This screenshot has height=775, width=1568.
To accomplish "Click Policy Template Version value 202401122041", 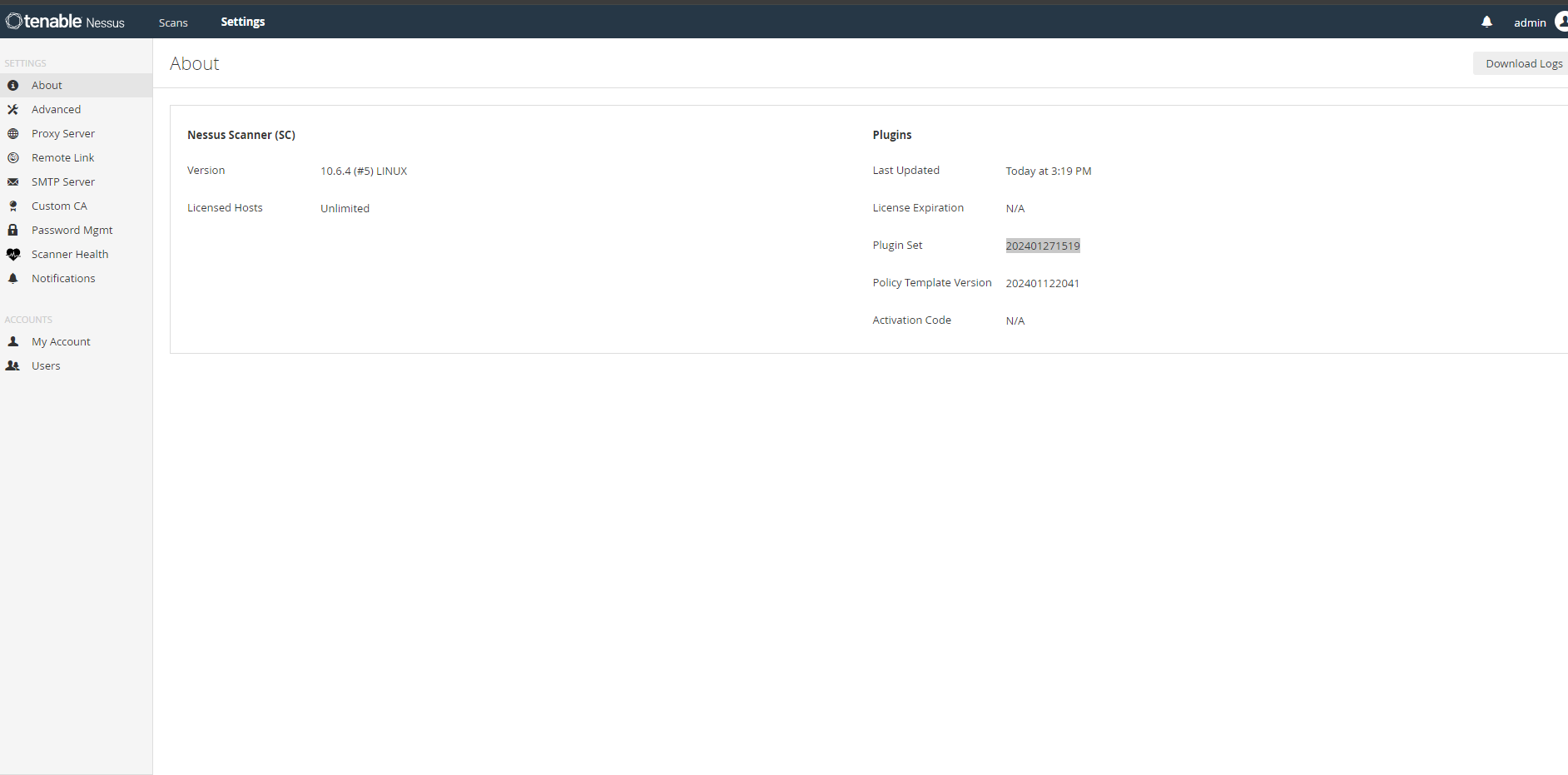I will point(1043,283).
